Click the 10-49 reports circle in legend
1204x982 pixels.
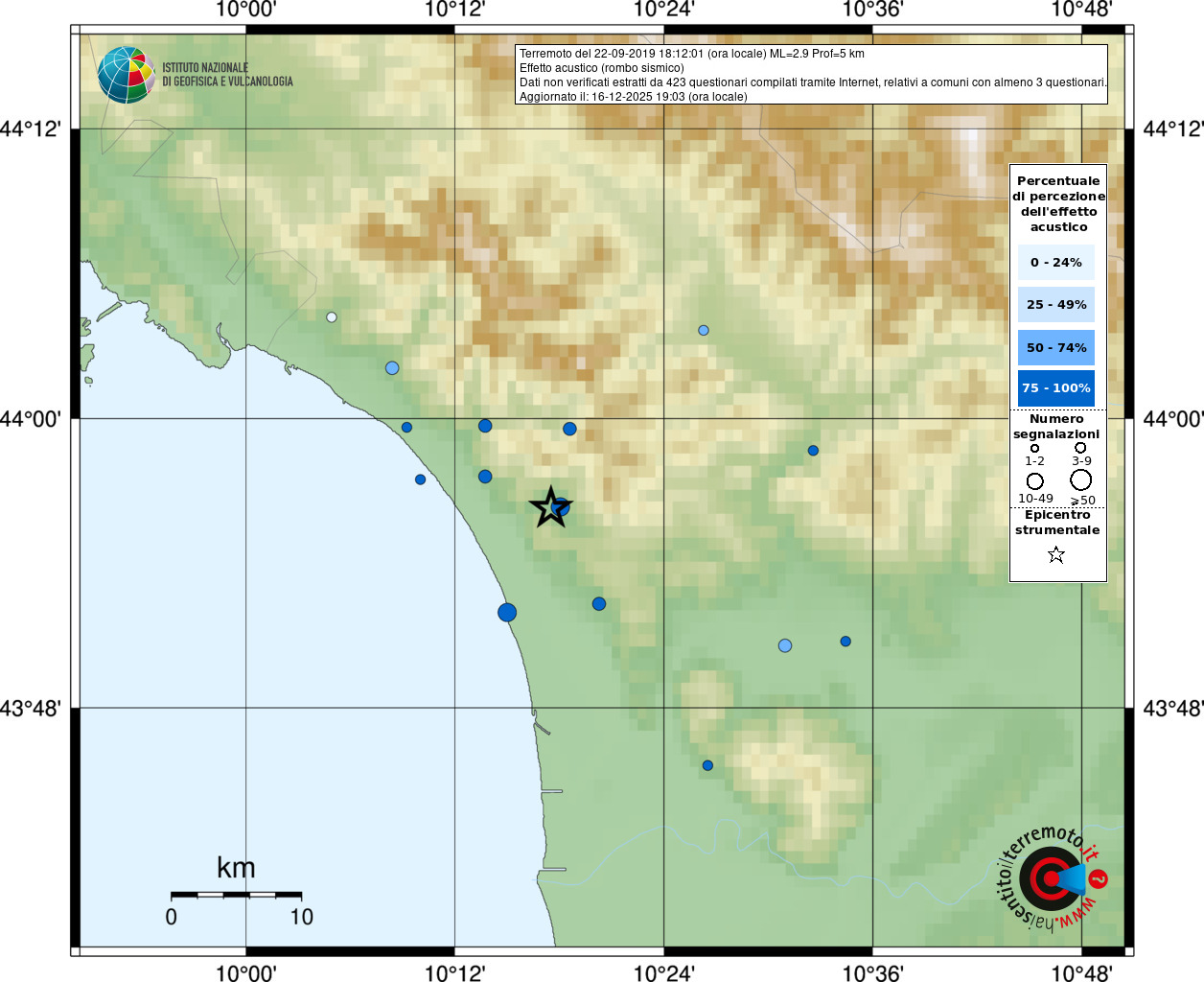click(x=1035, y=480)
